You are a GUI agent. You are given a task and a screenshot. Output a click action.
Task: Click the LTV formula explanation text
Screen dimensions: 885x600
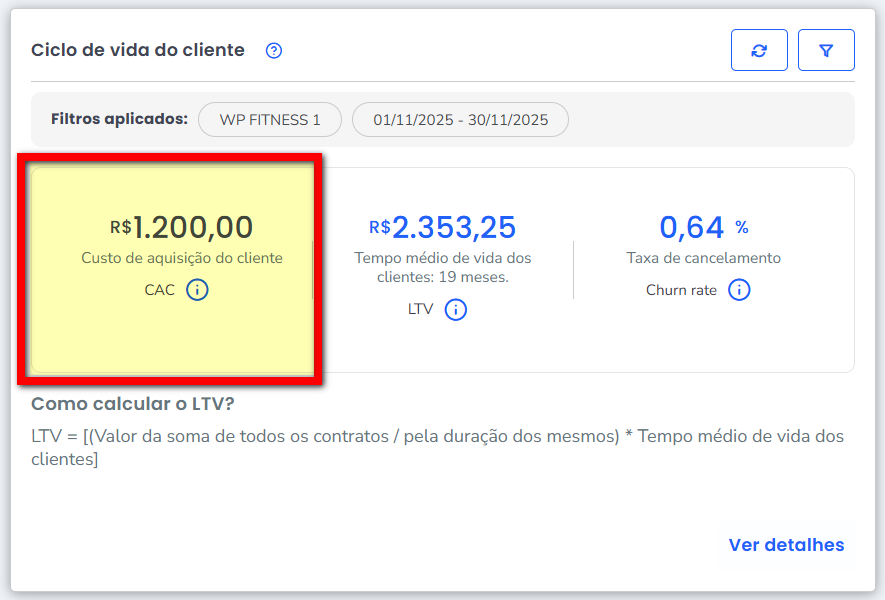(x=437, y=448)
